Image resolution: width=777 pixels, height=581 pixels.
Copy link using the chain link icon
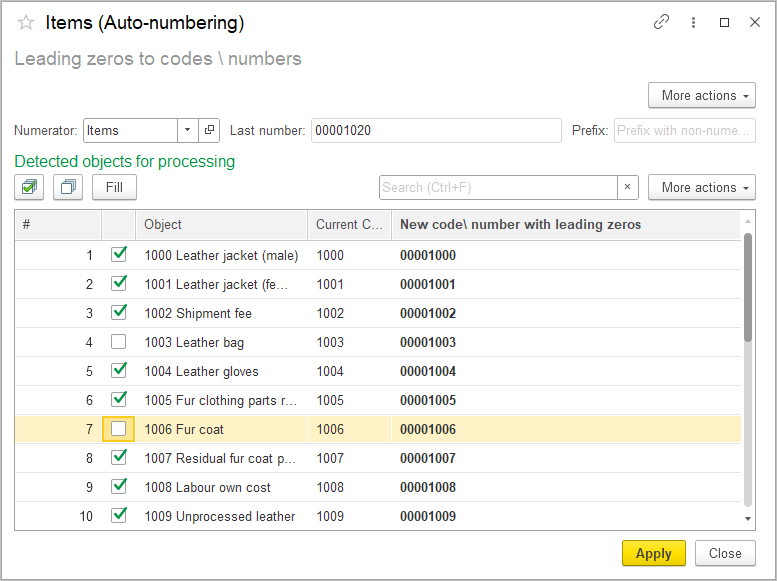click(x=661, y=22)
